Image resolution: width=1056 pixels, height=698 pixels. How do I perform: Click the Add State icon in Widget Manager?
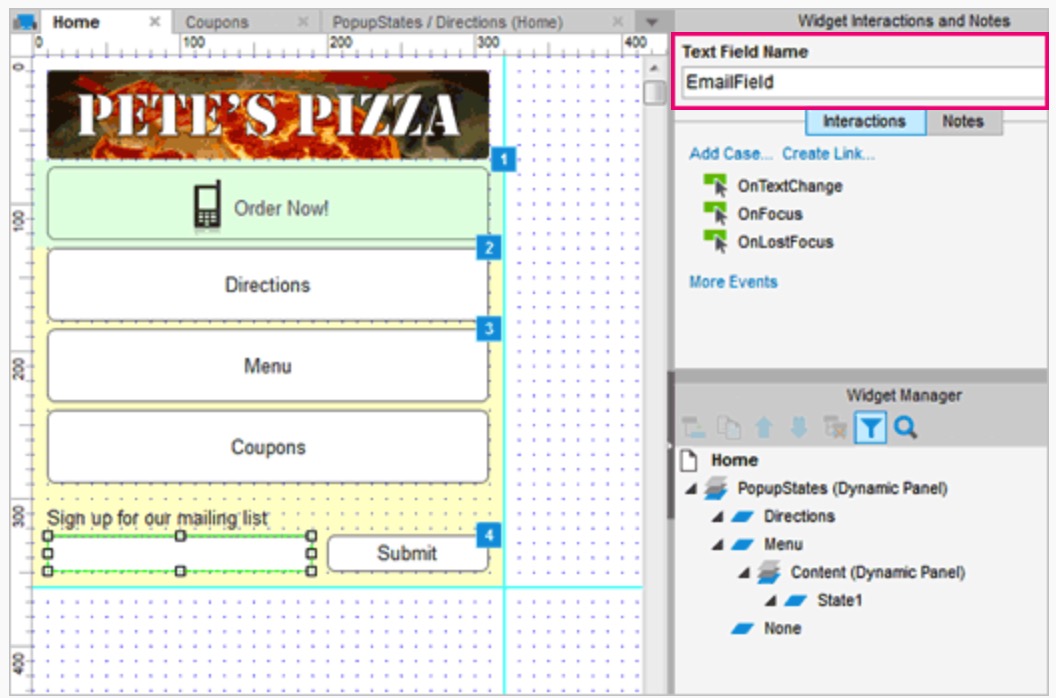point(694,428)
